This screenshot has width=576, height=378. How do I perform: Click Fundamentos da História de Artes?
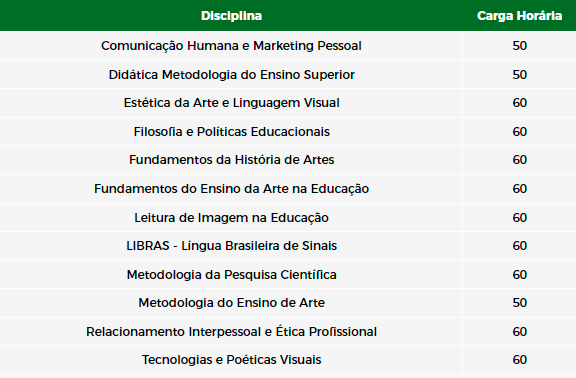[231, 159]
